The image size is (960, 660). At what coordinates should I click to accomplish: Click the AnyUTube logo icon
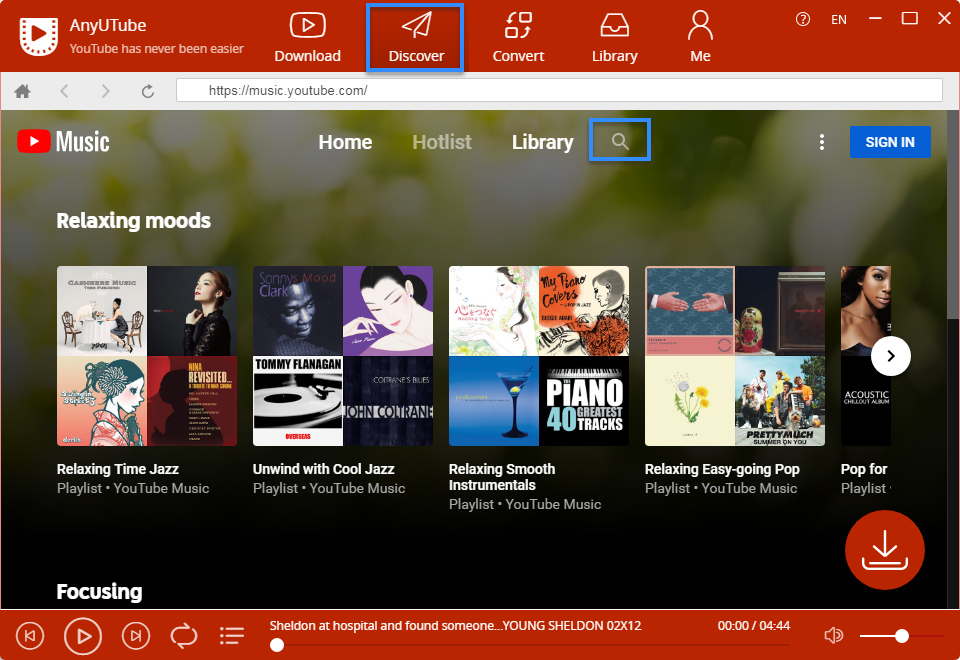tap(39, 37)
